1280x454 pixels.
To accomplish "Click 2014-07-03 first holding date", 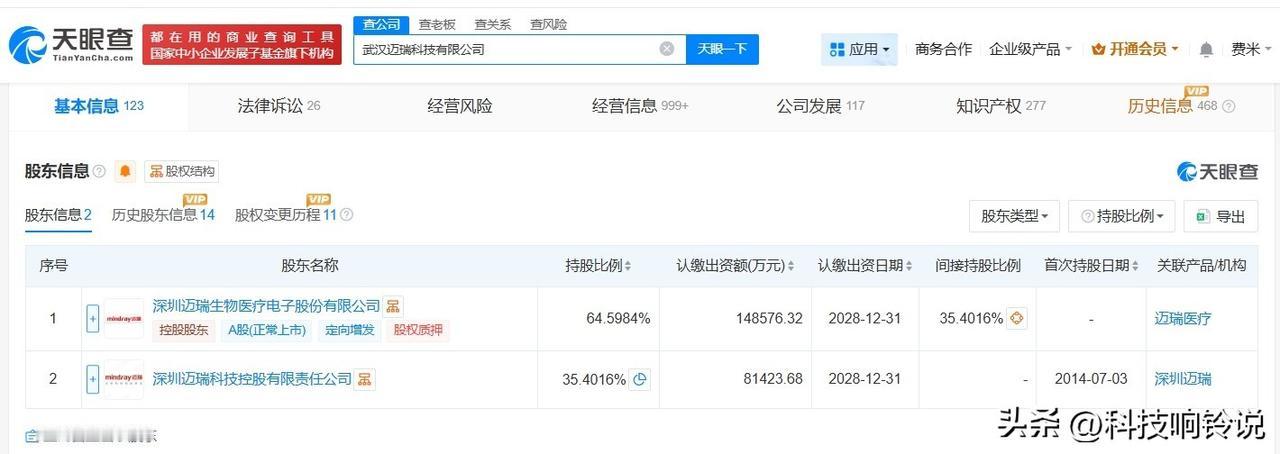I will (x=1090, y=379).
